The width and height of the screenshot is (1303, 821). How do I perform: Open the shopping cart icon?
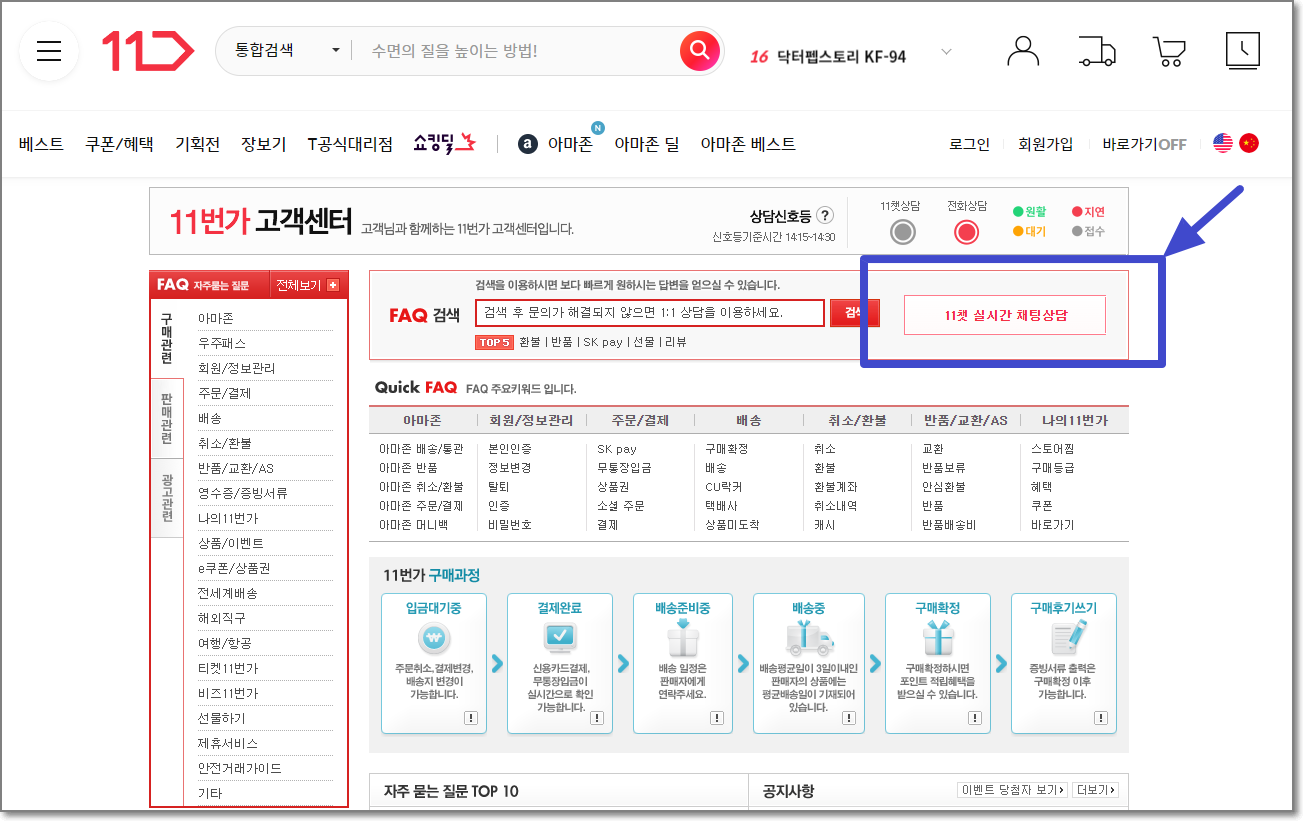point(1169,51)
